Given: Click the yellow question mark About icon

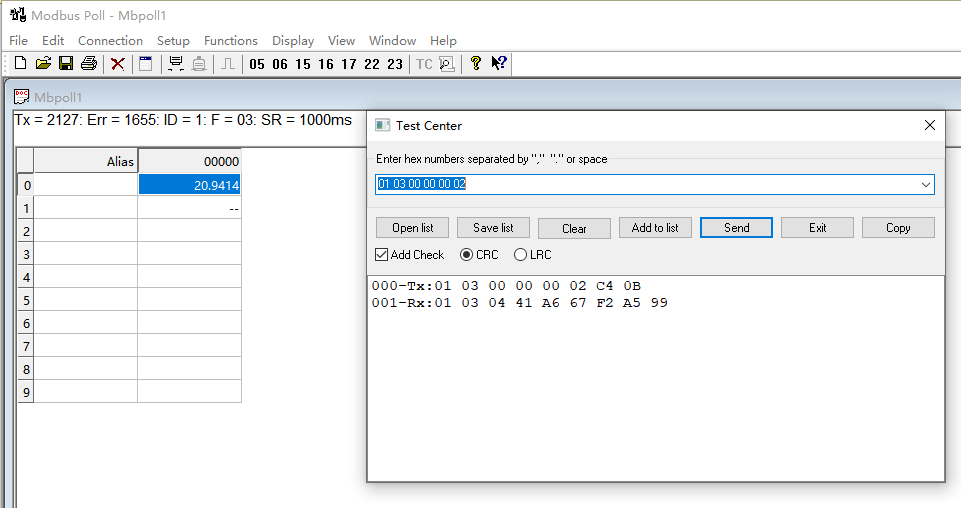Looking at the screenshot, I should click(x=476, y=64).
